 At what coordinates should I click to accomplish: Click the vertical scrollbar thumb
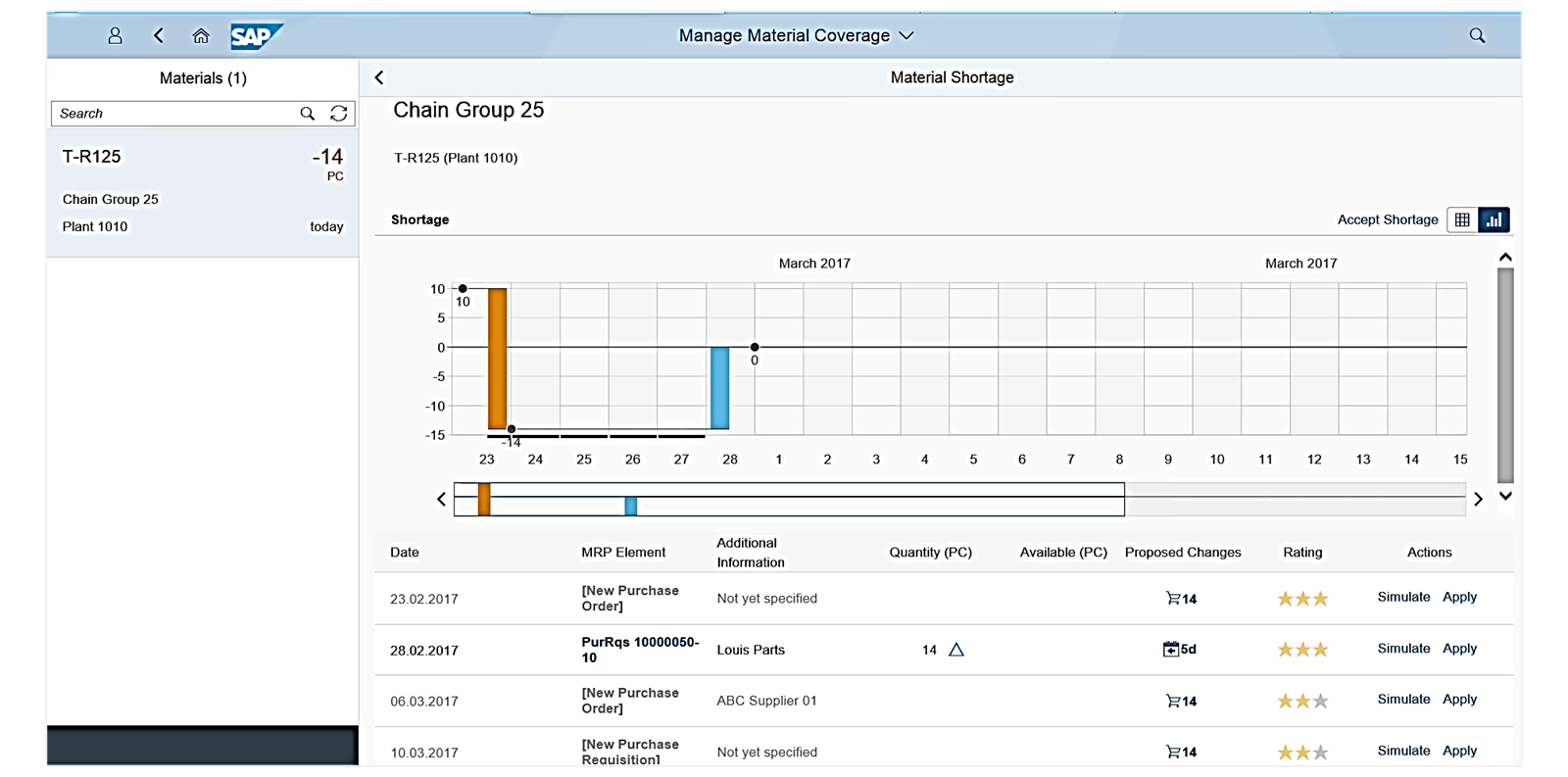(x=1505, y=375)
